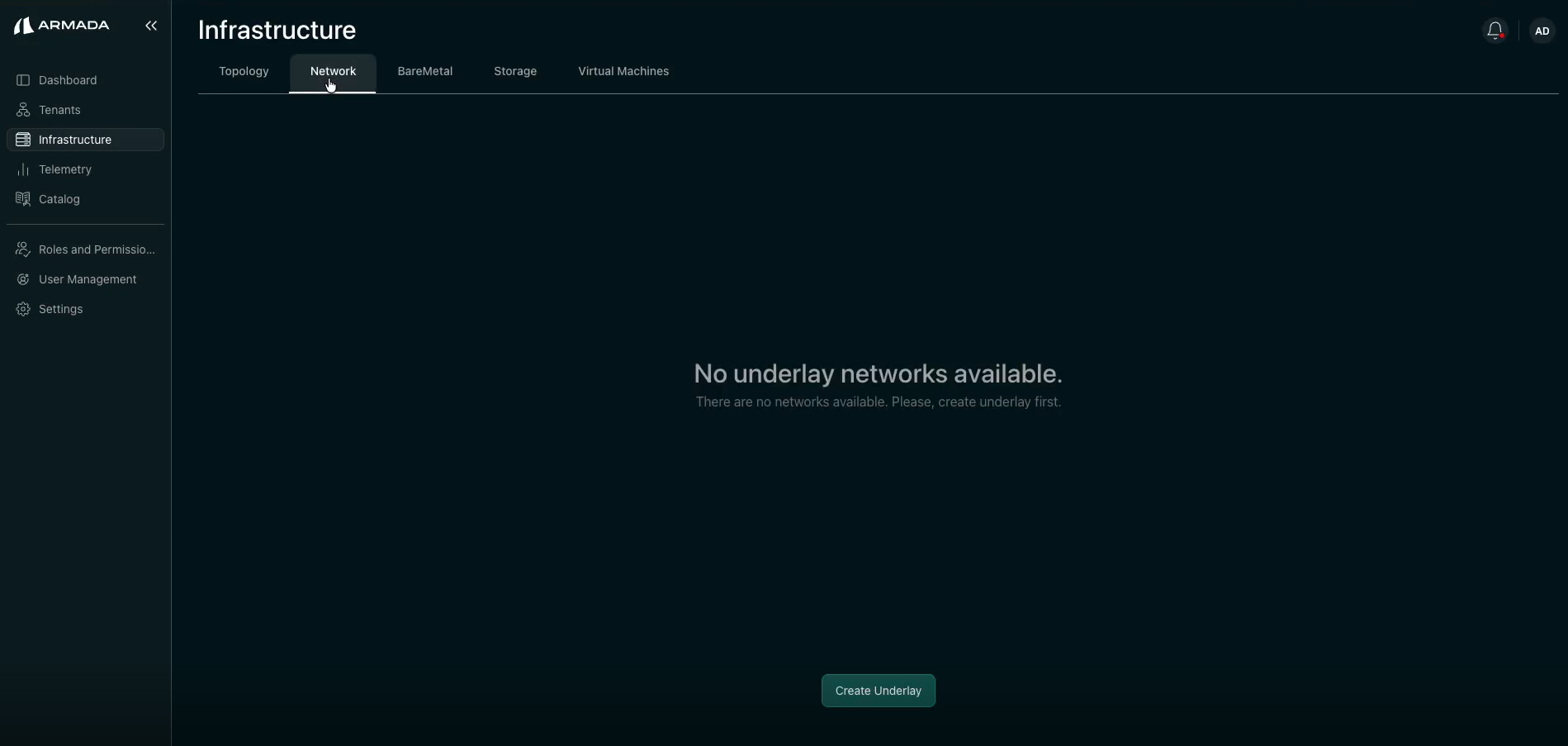
Task: Open Settings using the gear icon
Action: click(x=22, y=309)
